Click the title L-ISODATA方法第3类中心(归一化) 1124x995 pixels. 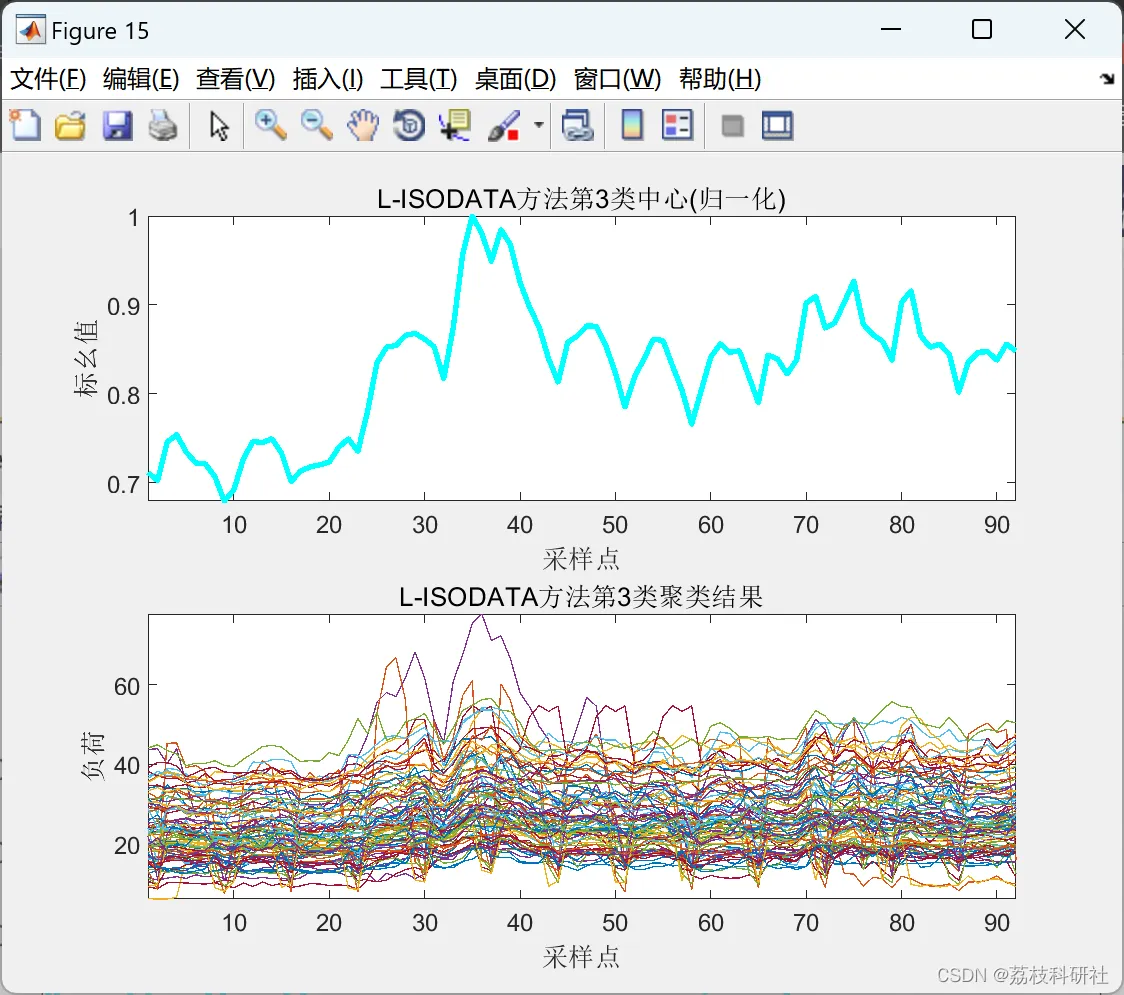pos(581,199)
